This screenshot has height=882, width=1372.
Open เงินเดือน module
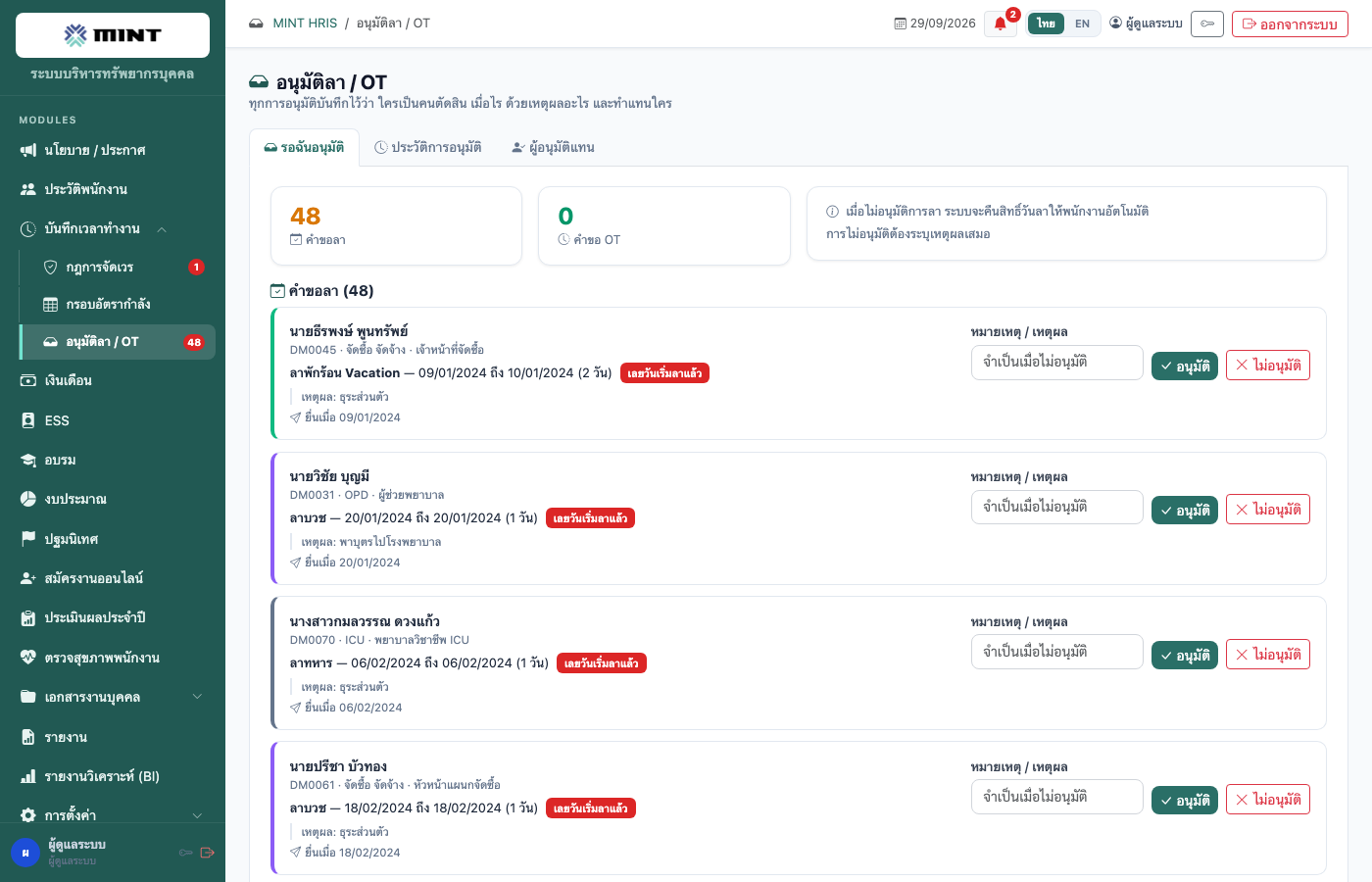coord(113,380)
